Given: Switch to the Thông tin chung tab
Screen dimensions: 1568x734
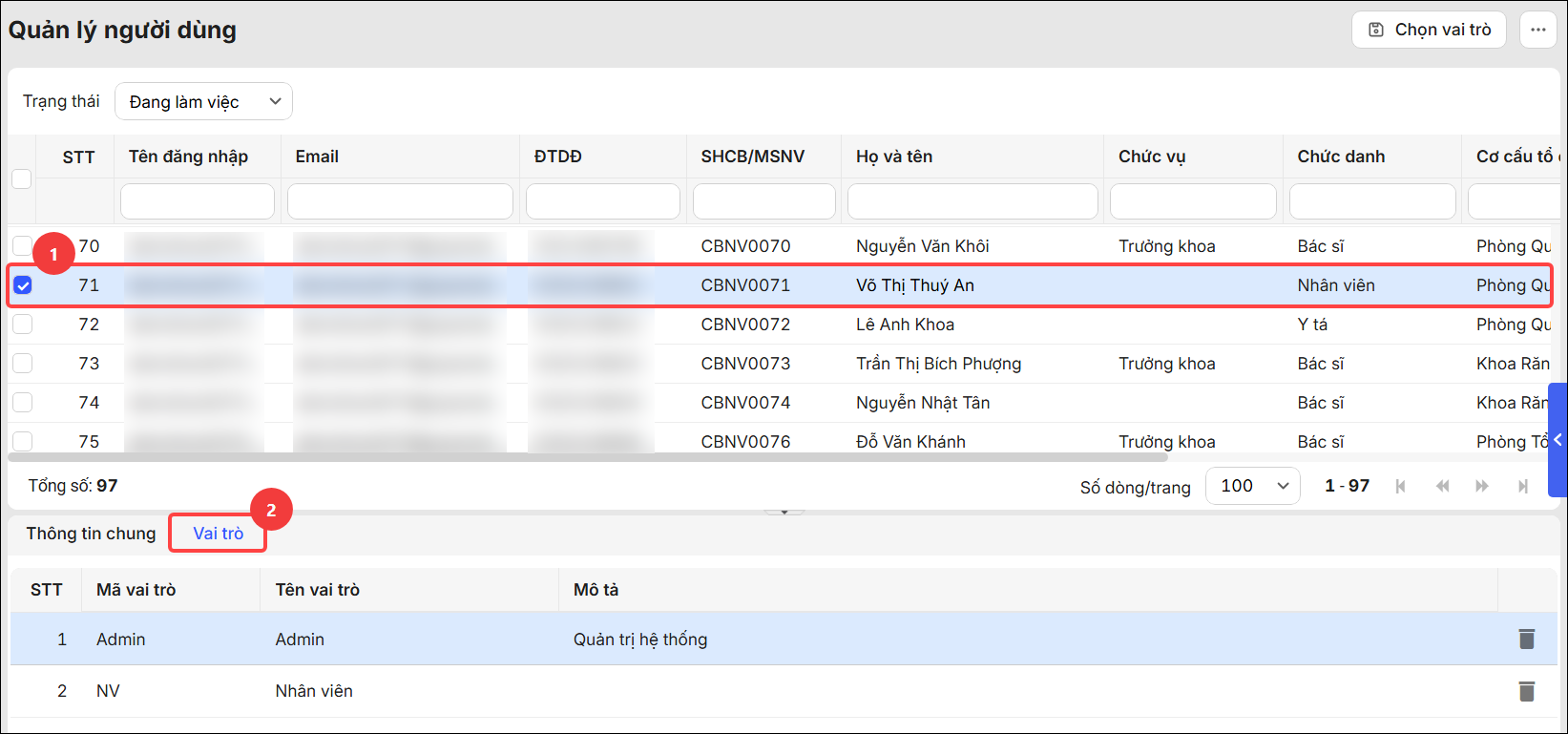Looking at the screenshot, I should pos(91,534).
